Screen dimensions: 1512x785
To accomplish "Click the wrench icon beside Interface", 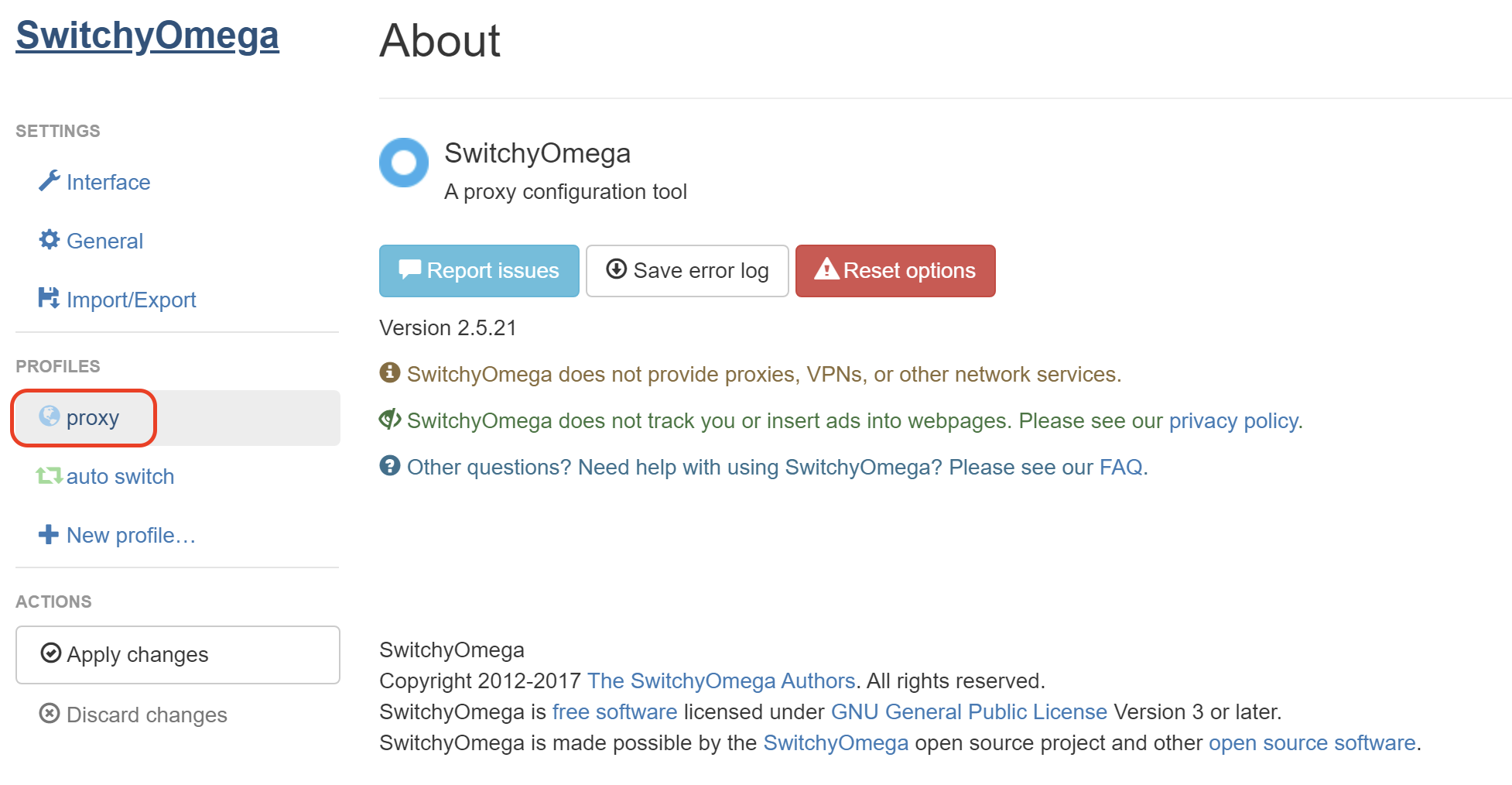I will [x=50, y=181].
